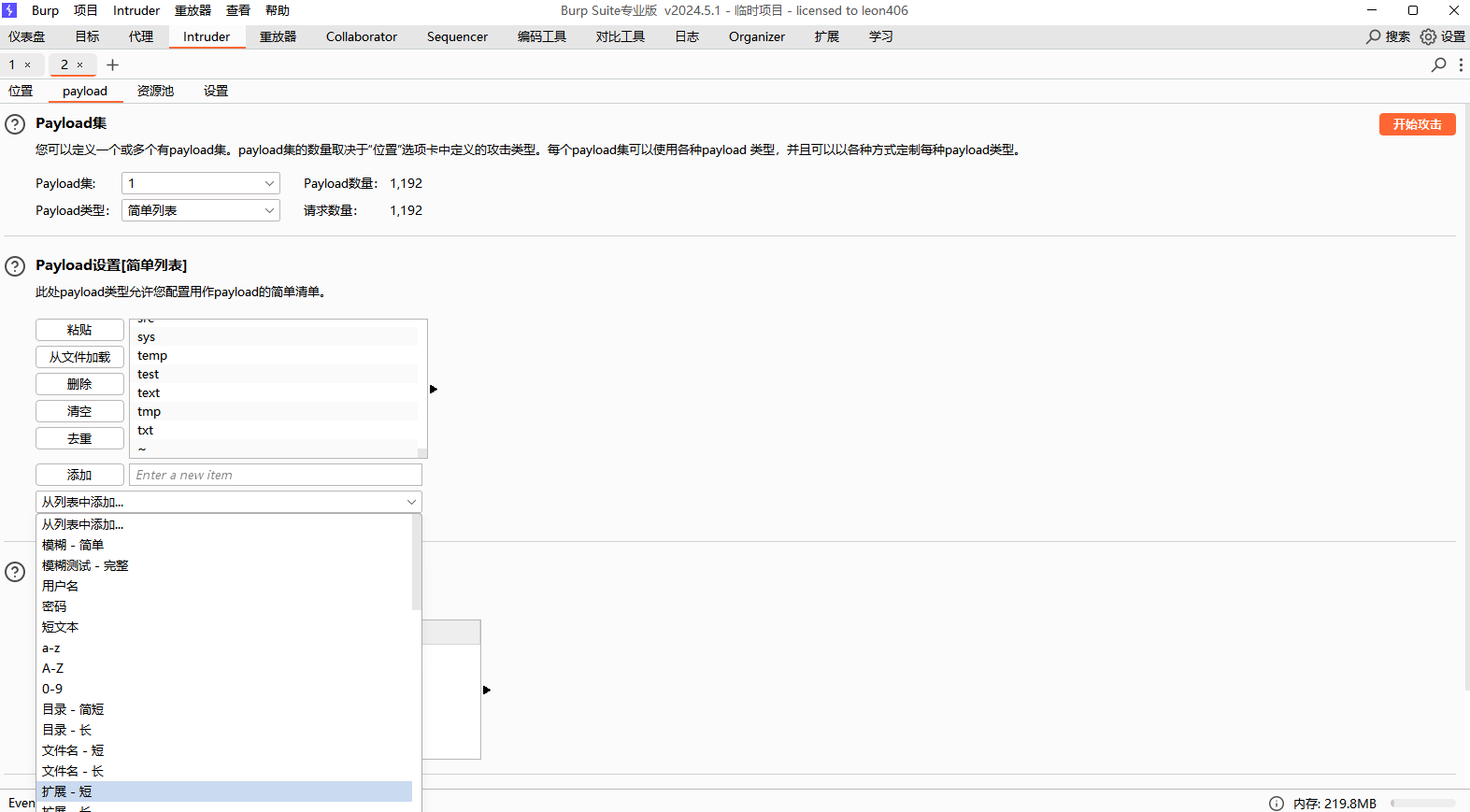Add a new Intruder tab with plus icon
The height and width of the screenshot is (812, 1470).
112,64
